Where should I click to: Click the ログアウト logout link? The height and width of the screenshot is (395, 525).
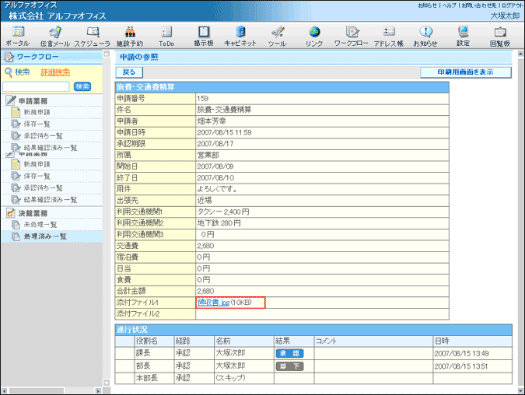pyautogui.click(x=511, y=5)
